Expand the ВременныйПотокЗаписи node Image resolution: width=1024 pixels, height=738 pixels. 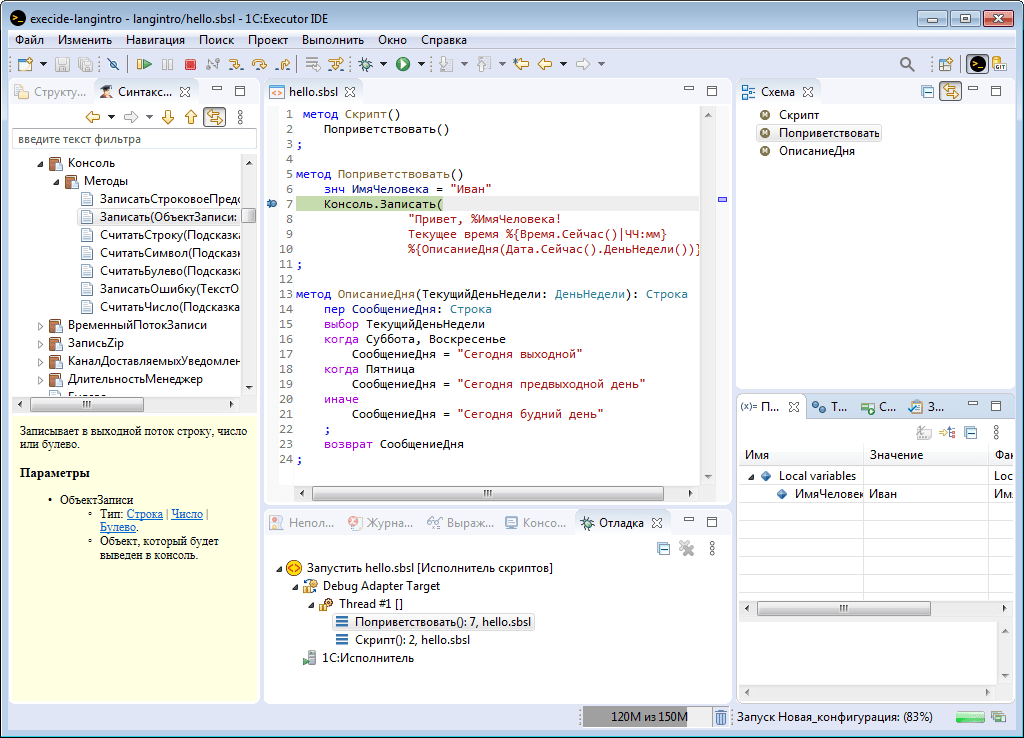coord(40,326)
